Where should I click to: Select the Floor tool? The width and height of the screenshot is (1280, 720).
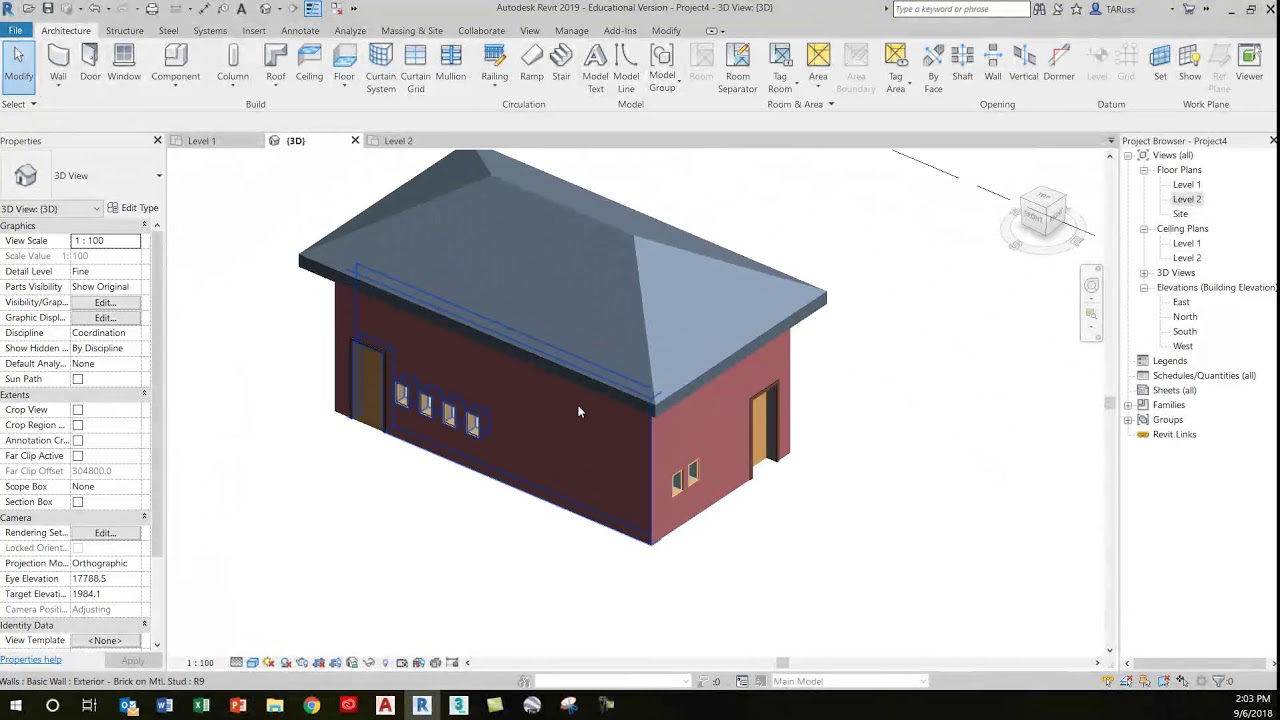[x=344, y=62]
